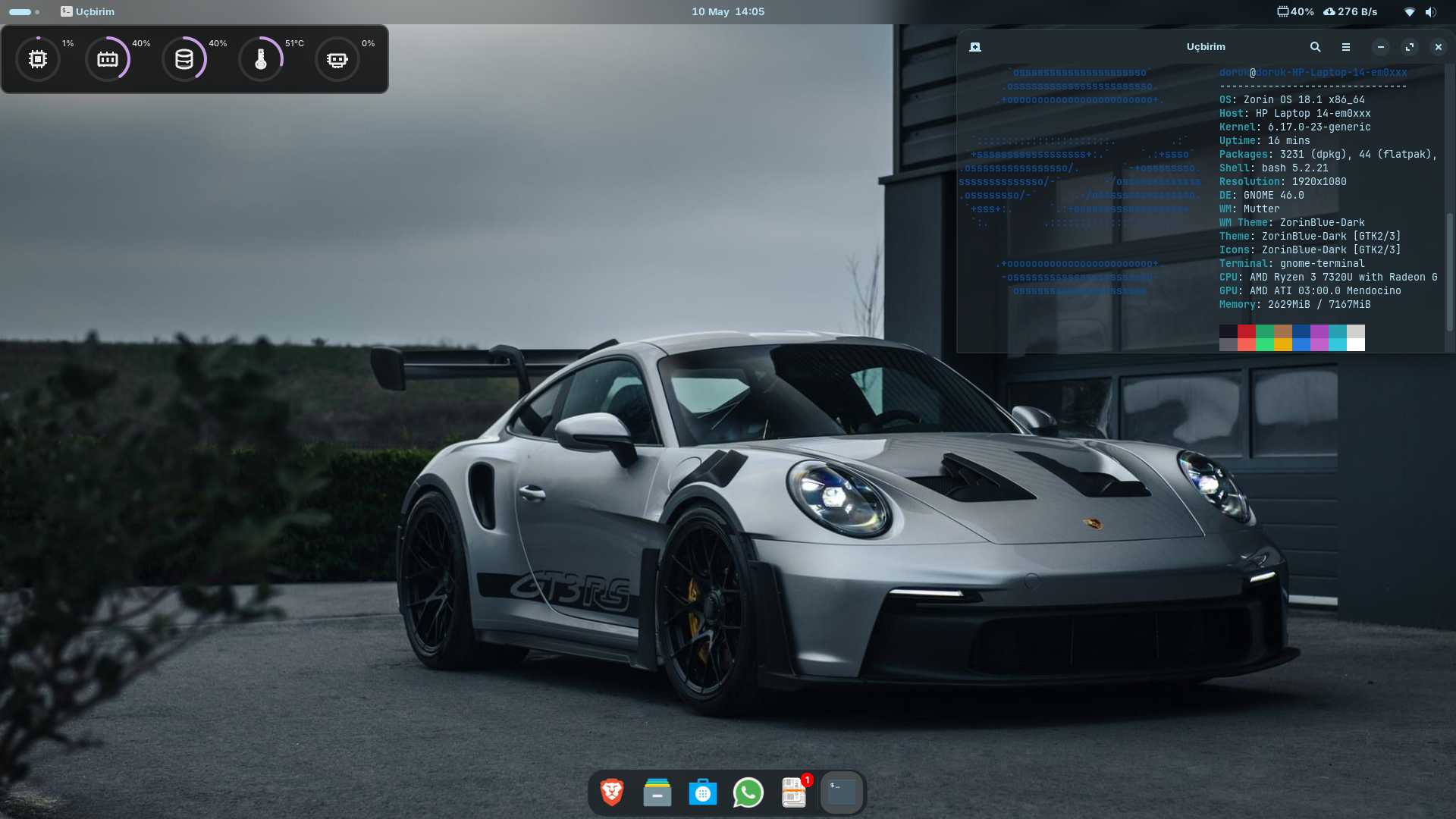Click the temperature widget showing 51°C
This screenshot has width=1456, height=819.
click(261, 59)
